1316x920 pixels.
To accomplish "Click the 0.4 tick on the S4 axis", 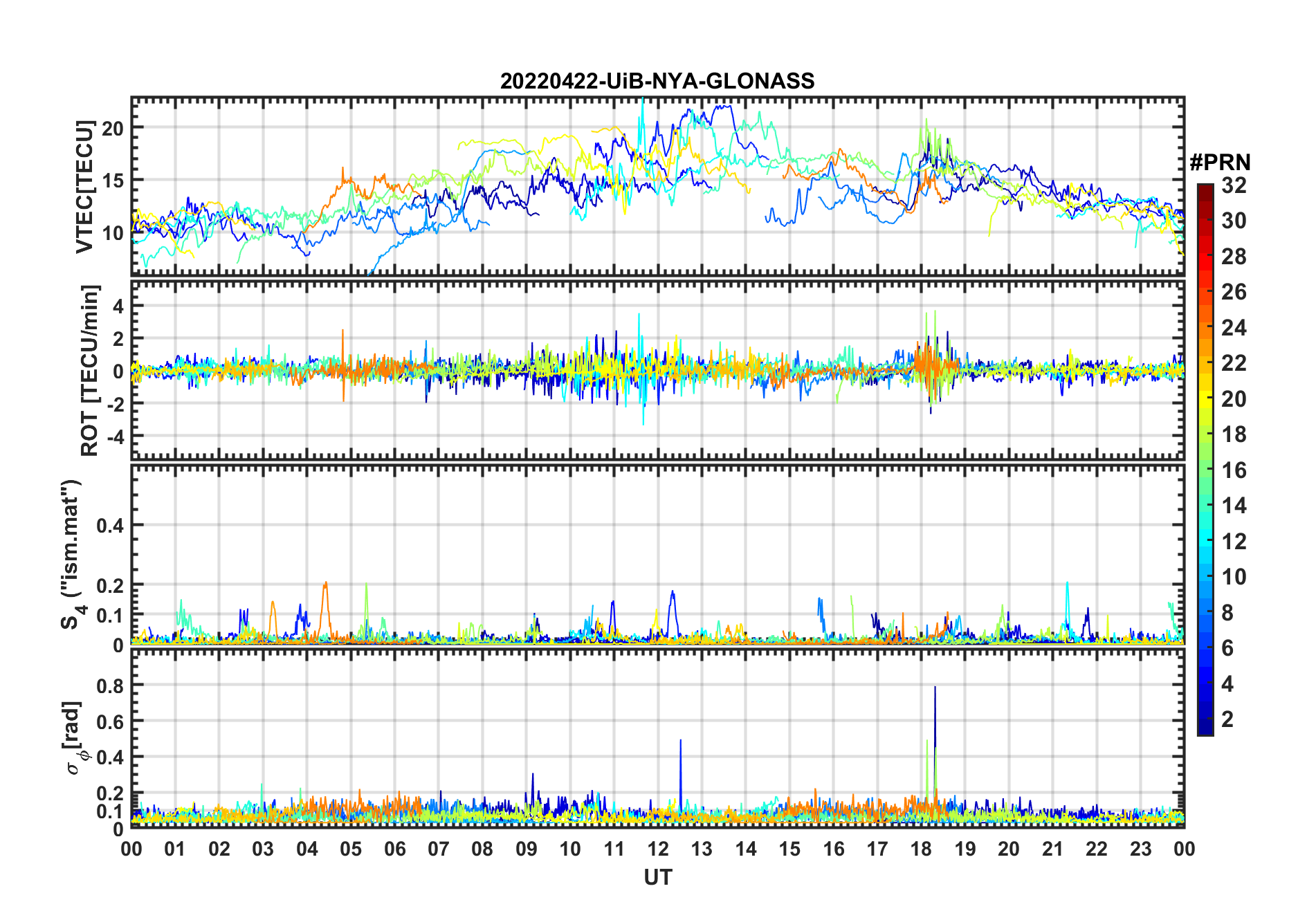I will (x=110, y=526).
